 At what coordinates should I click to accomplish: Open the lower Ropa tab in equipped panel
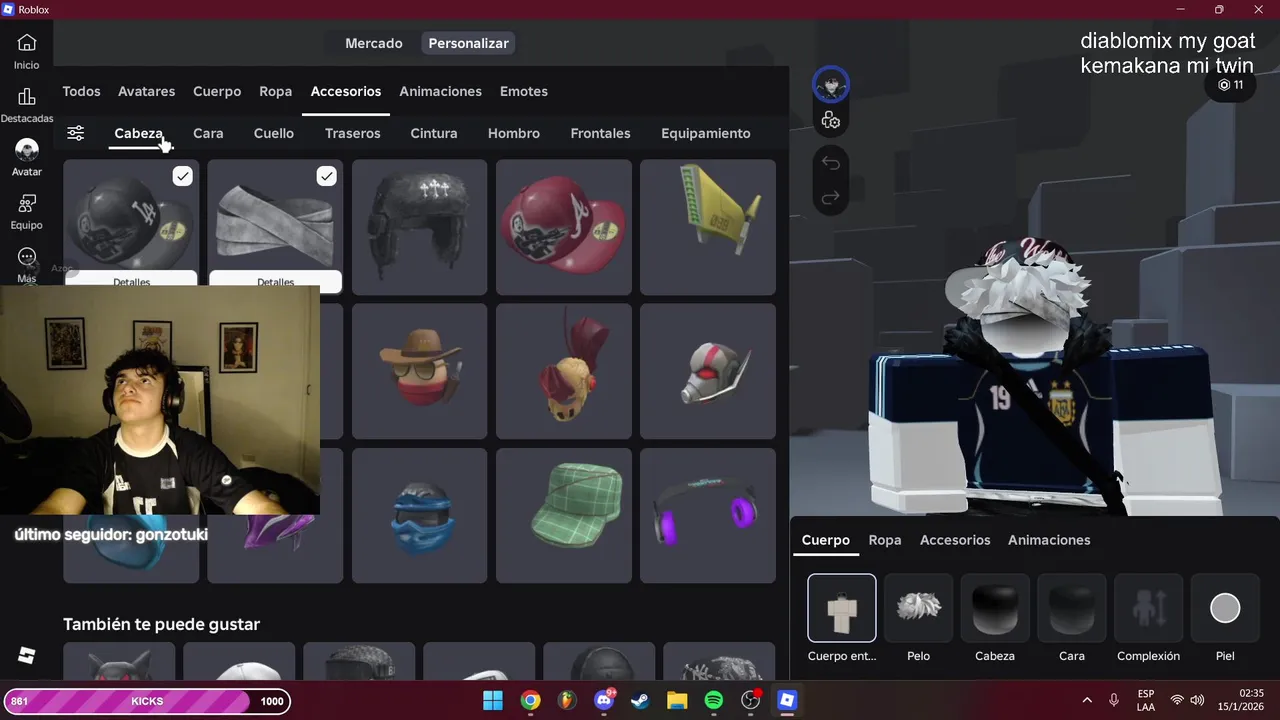pyautogui.click(x=885, y=540)
